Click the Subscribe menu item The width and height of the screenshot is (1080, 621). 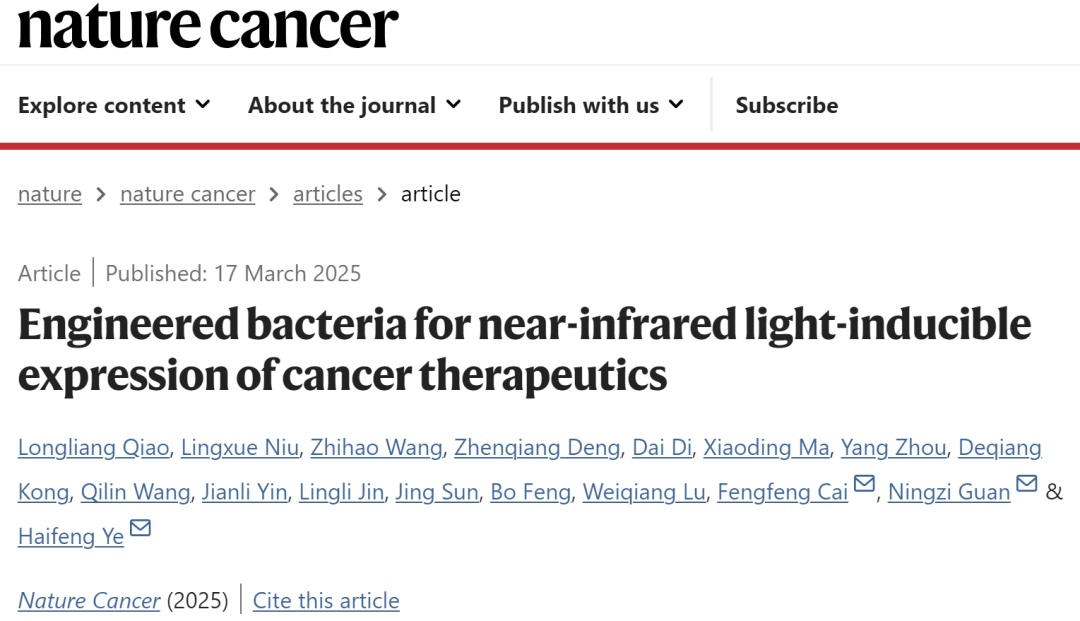coord(787,105)
